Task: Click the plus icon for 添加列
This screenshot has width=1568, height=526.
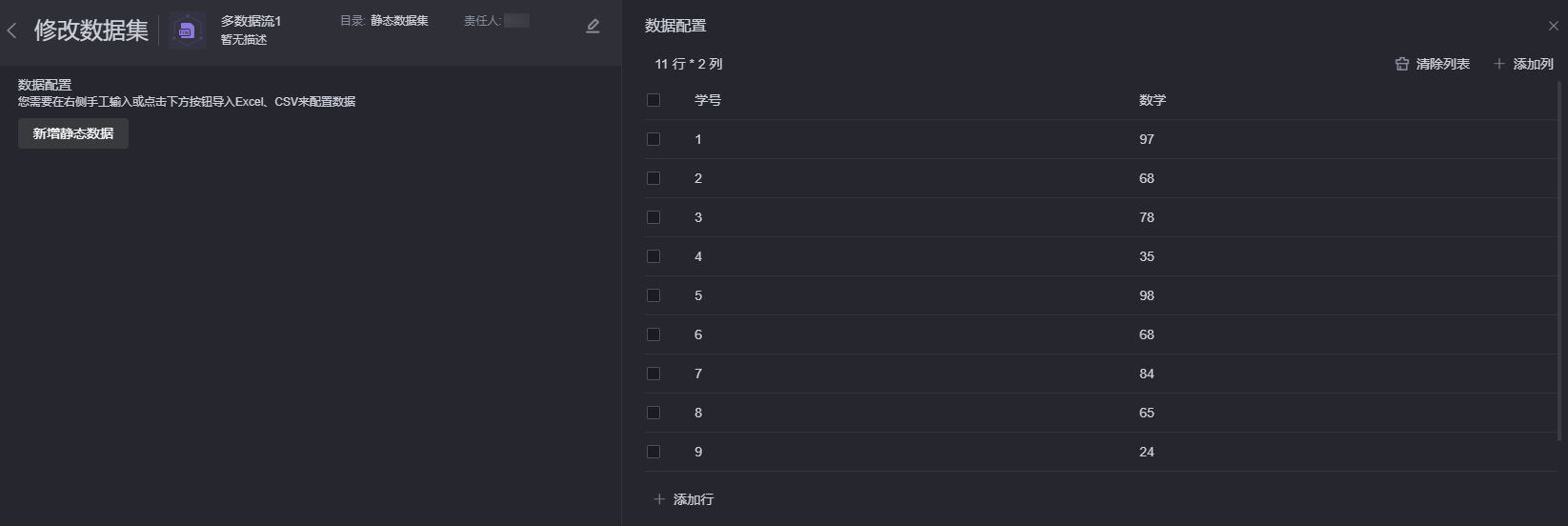Action: [x=1498, y=64]
